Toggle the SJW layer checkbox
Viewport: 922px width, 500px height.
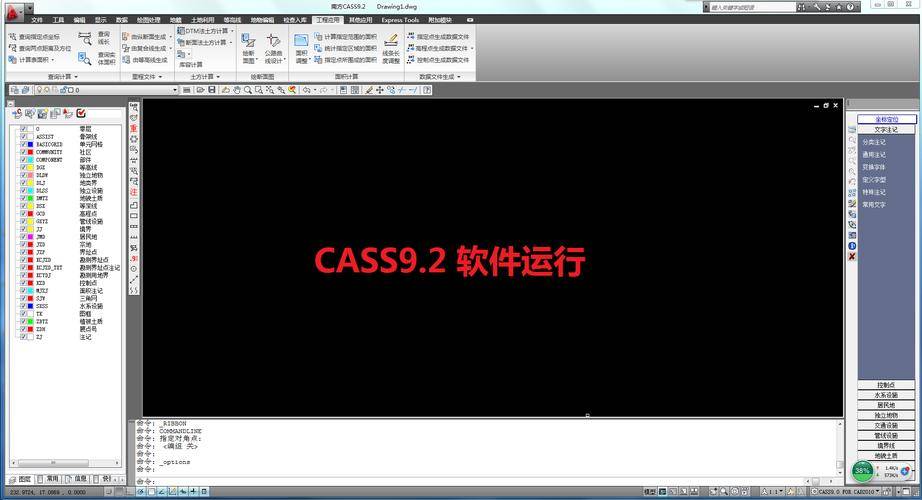[24, 299]
